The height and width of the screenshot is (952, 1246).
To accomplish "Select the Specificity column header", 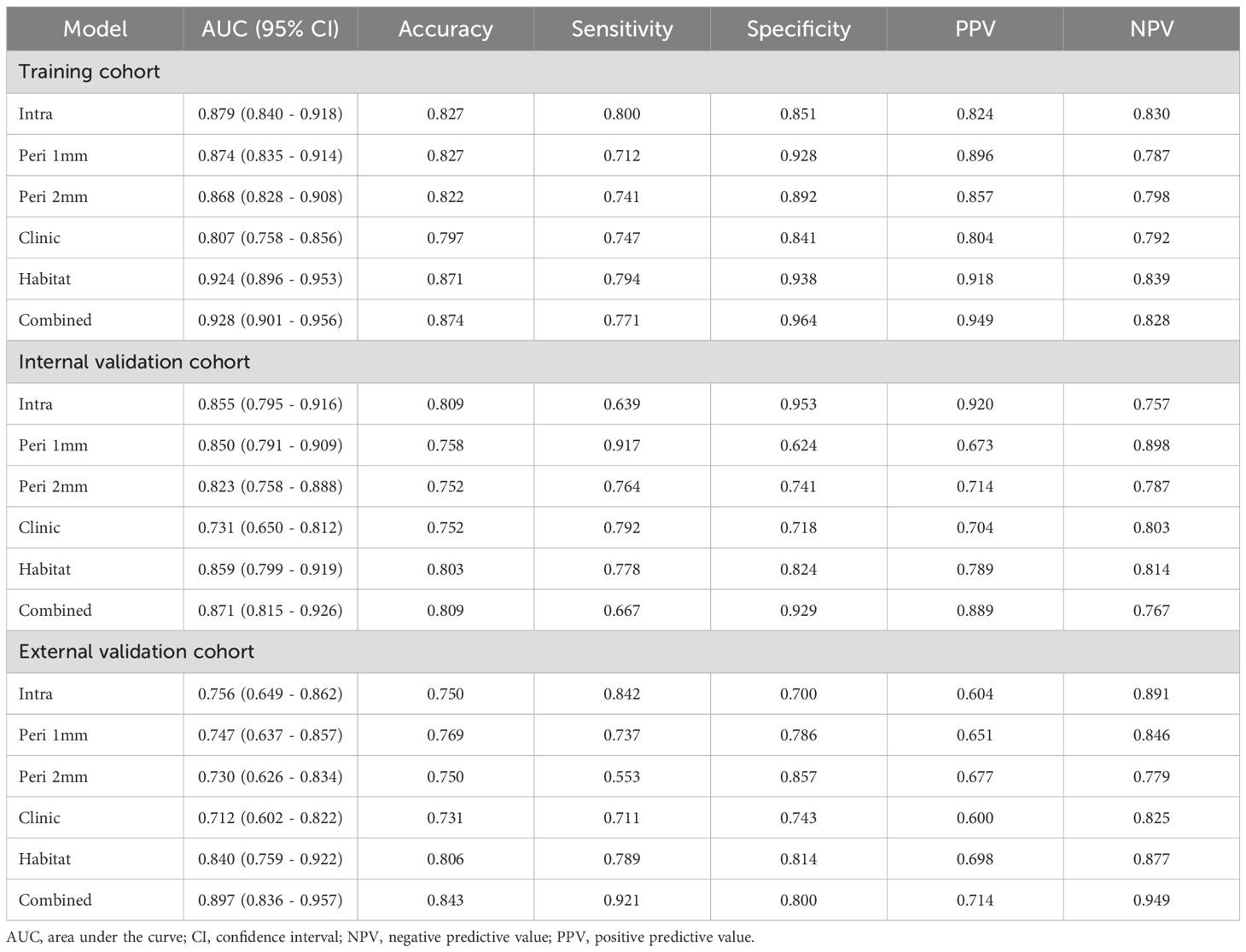I will (798, 29).
